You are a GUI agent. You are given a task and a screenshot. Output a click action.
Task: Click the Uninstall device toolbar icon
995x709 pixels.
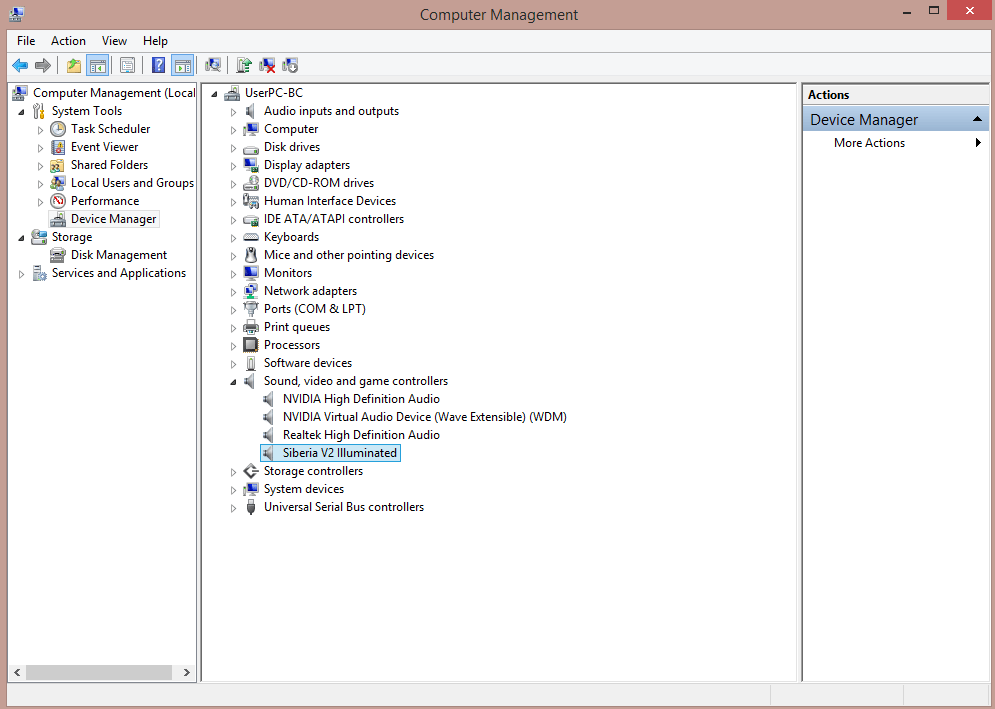click(x=267, y=65)
